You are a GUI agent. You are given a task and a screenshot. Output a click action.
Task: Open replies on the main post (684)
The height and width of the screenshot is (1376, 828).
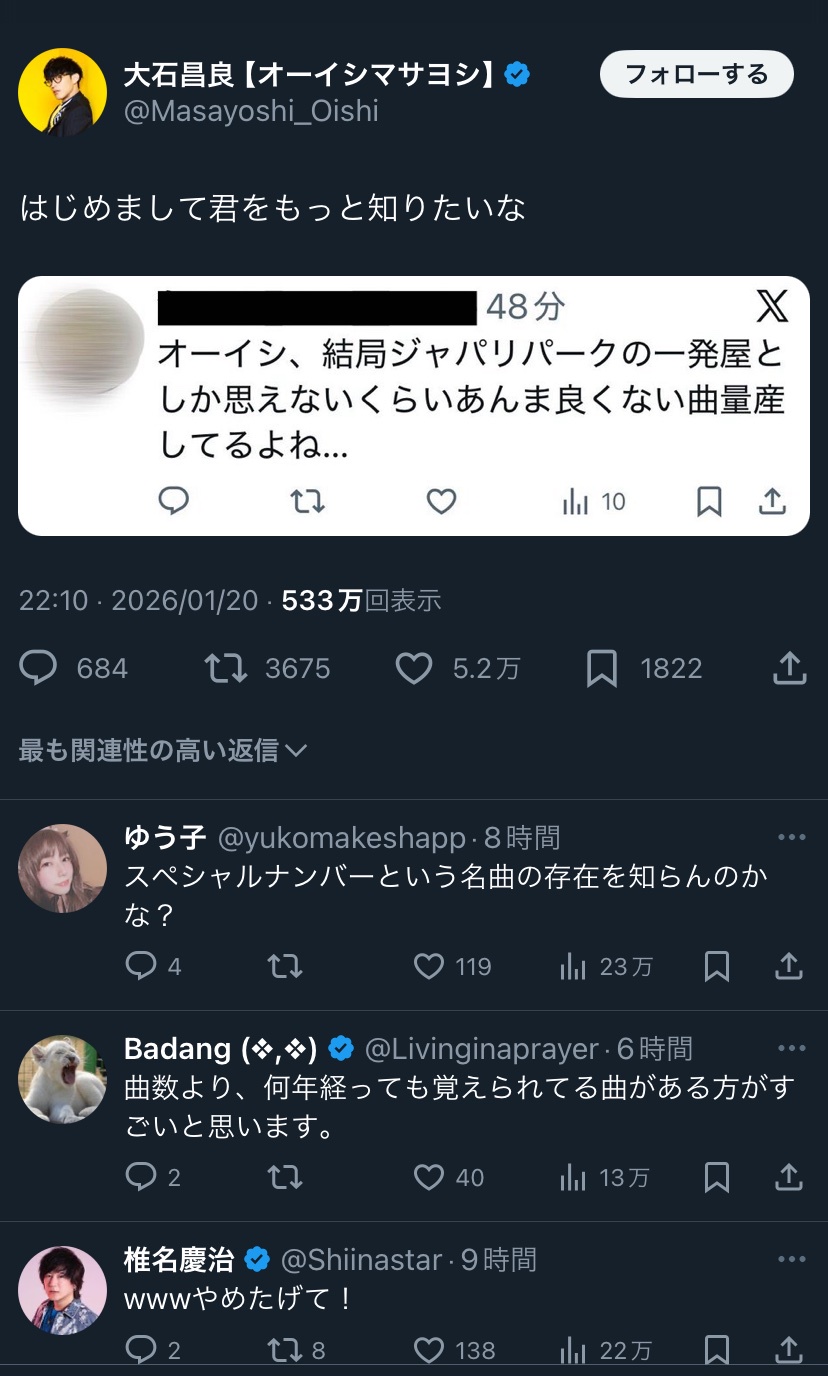[x=39, y=668]
